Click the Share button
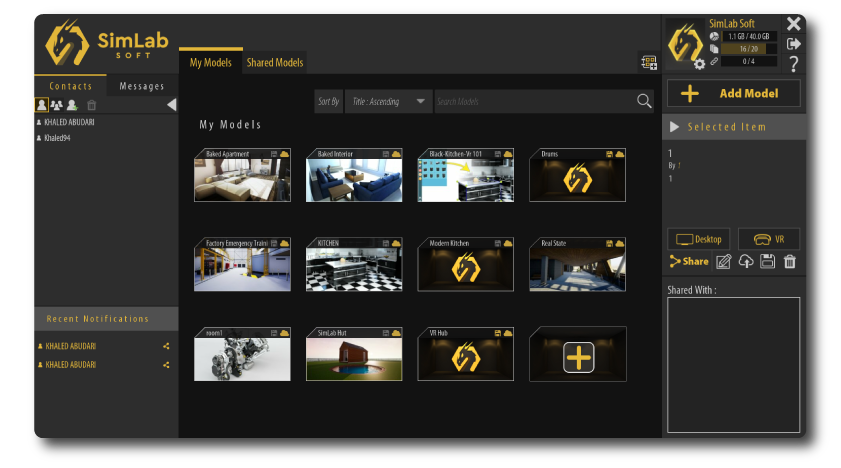This screenshot has width=841, height=468. (x=689, y=261)
